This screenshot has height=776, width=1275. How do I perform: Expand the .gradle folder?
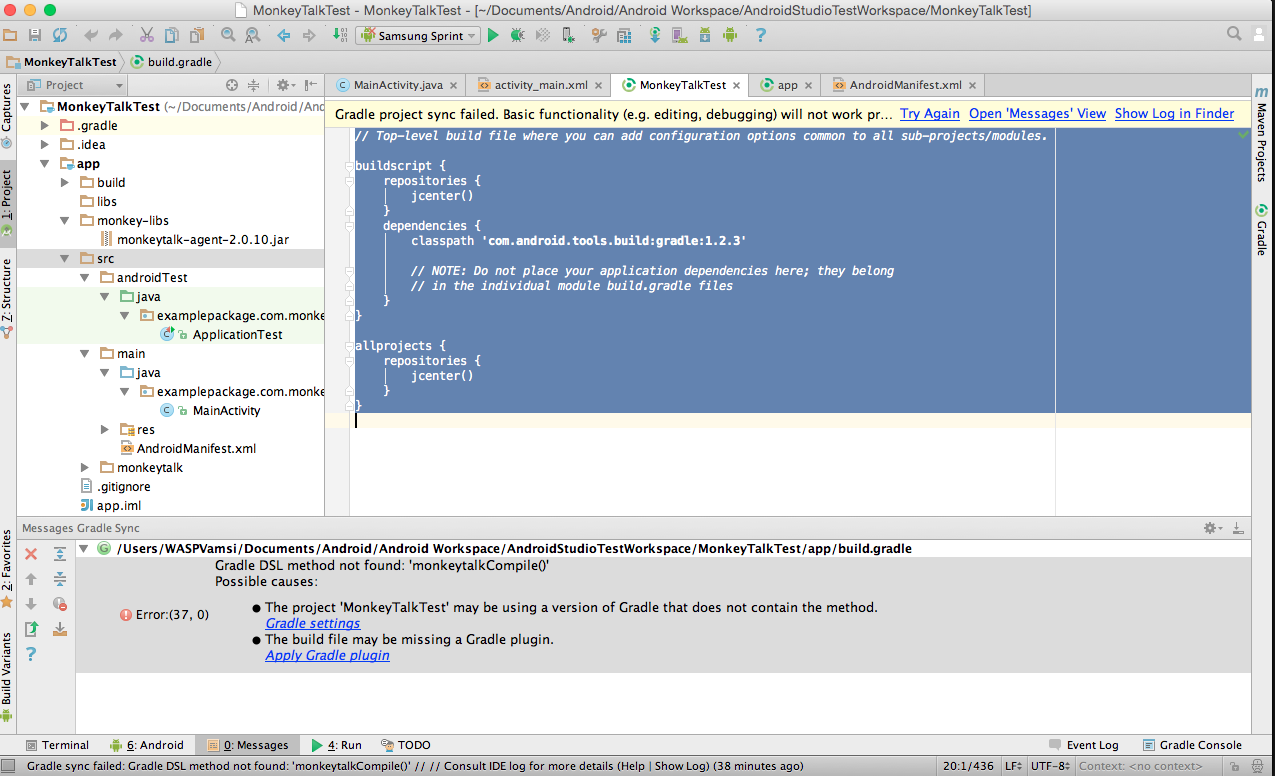pos(44,126)
